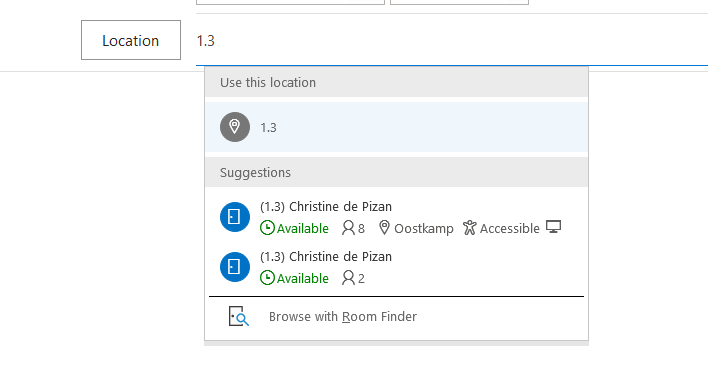
Task: Click the green Available clock icon for the 2-person room
Action: point(267,278)
